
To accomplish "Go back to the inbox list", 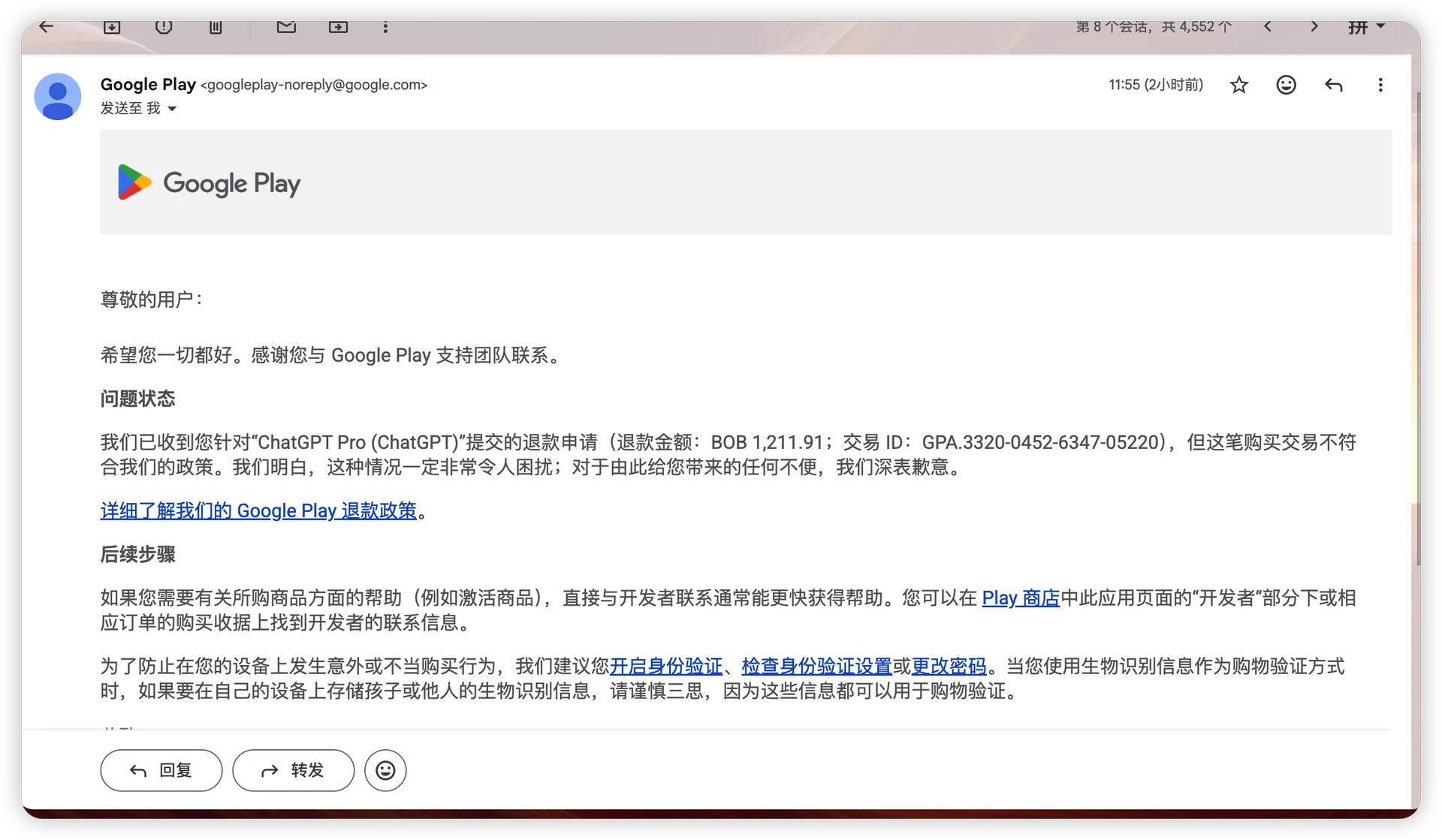I will (x=47, y=27).
